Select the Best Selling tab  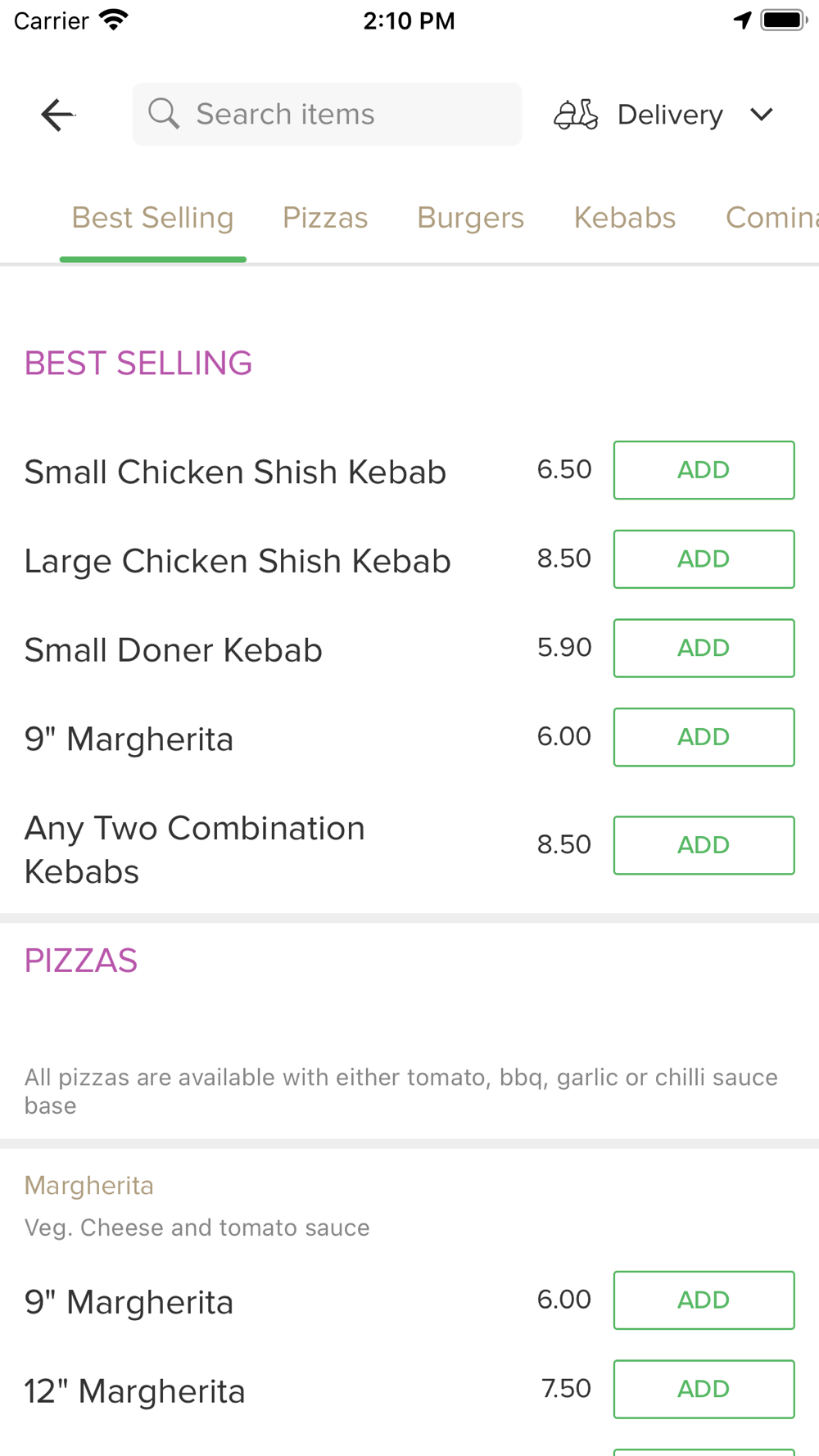tap(152, 218)
